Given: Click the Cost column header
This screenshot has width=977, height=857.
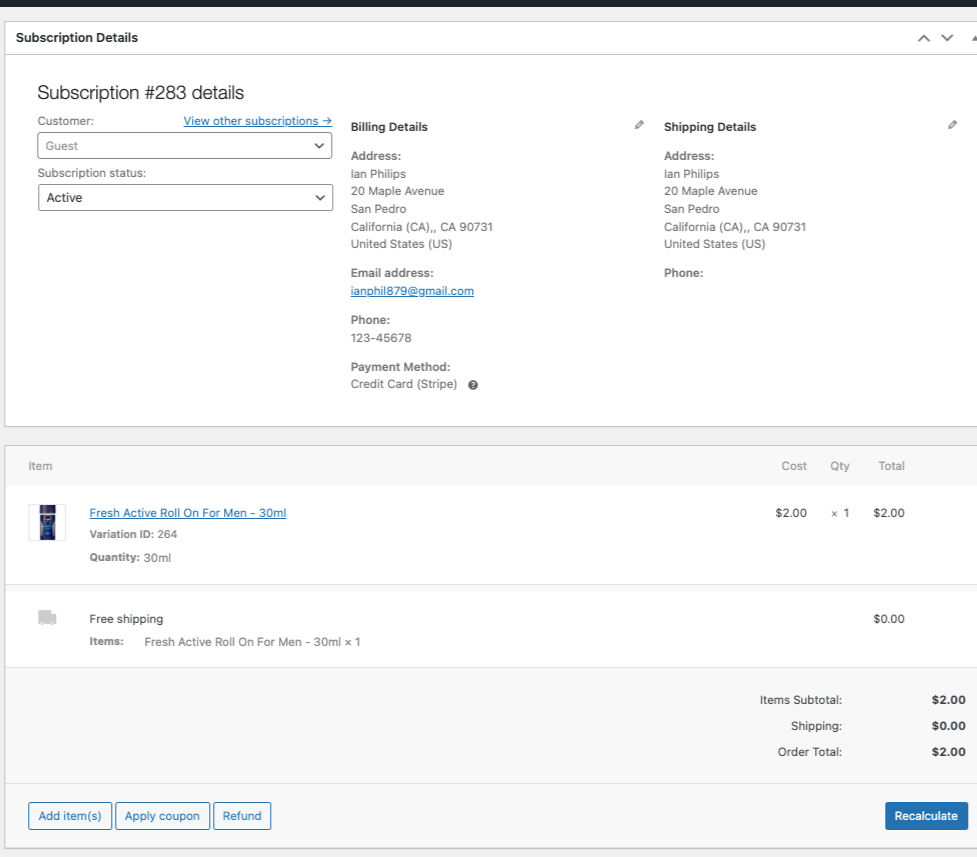Looking at the screenshot, I should pos(794,466).
